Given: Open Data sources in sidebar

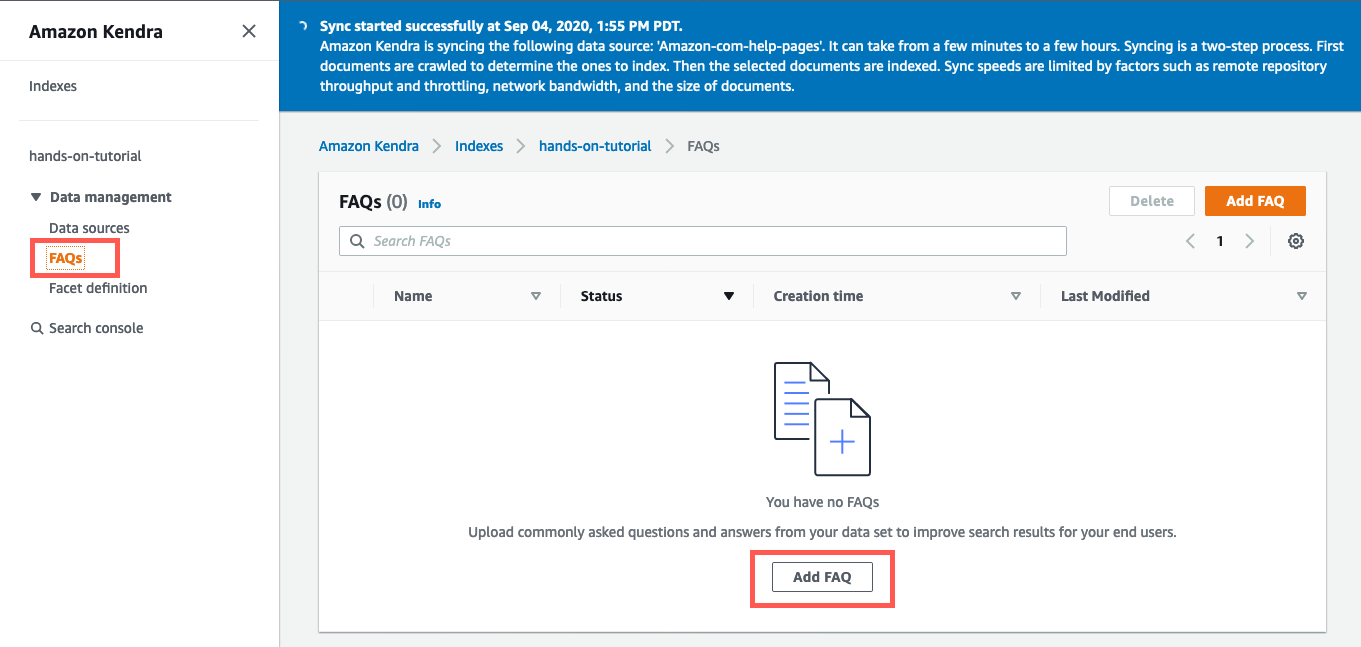Looking at the screenshot, I should click(89, 228).
